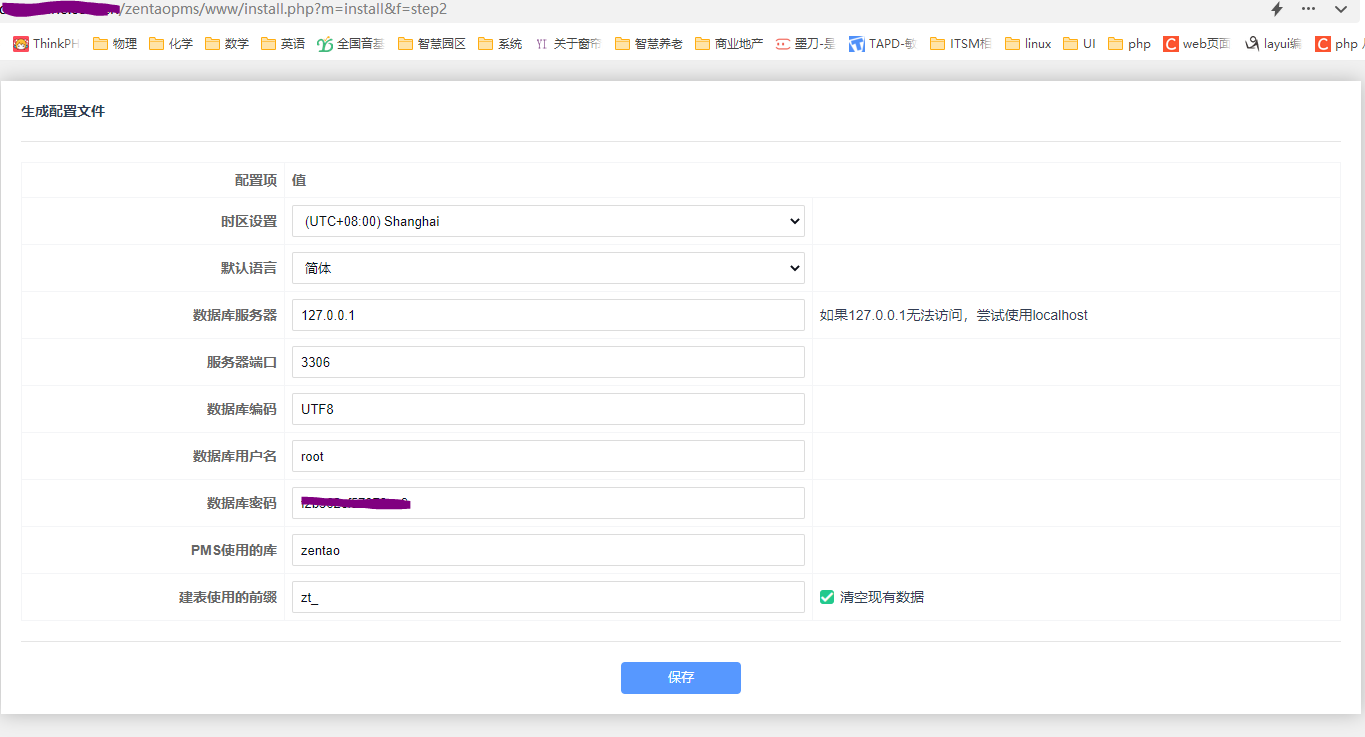
Task: Click the 建表使用的前缀 field with zt_
Action: click(x=548, y=597)
